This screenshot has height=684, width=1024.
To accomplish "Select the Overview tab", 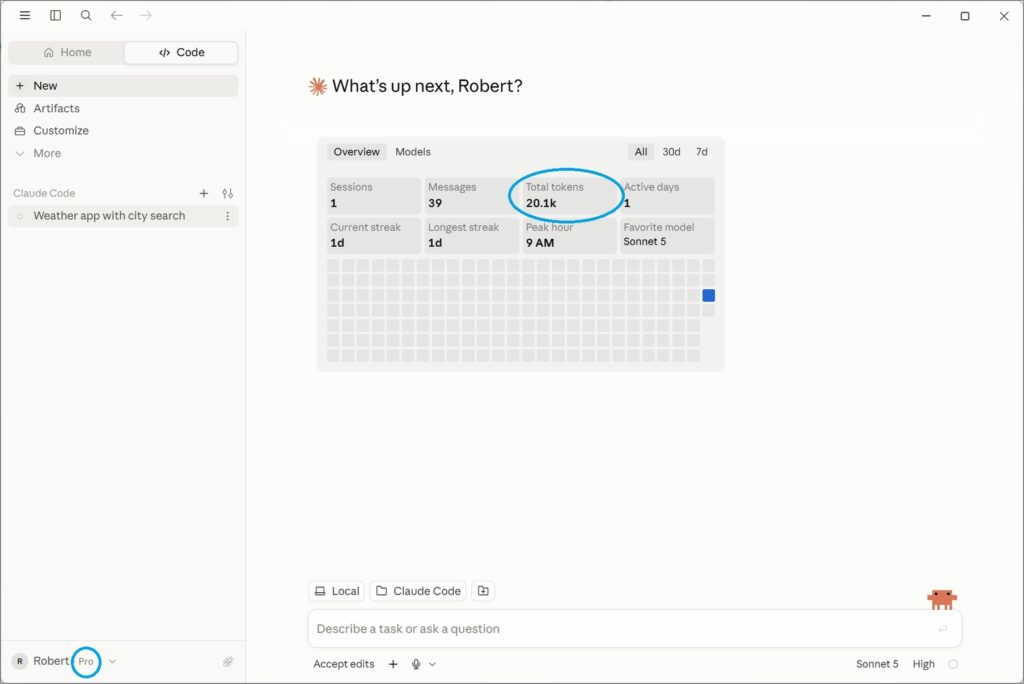I will [x=357, y=152].
